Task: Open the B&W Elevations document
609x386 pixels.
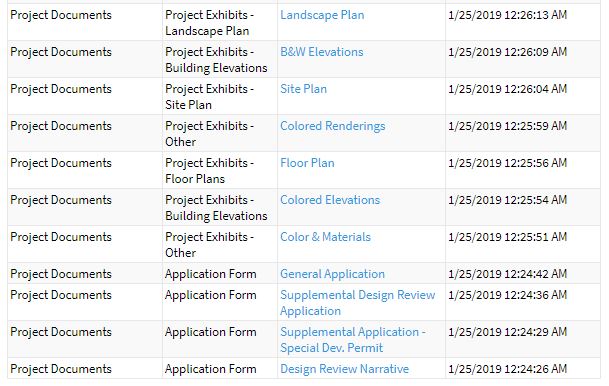Action: (322, 52)
